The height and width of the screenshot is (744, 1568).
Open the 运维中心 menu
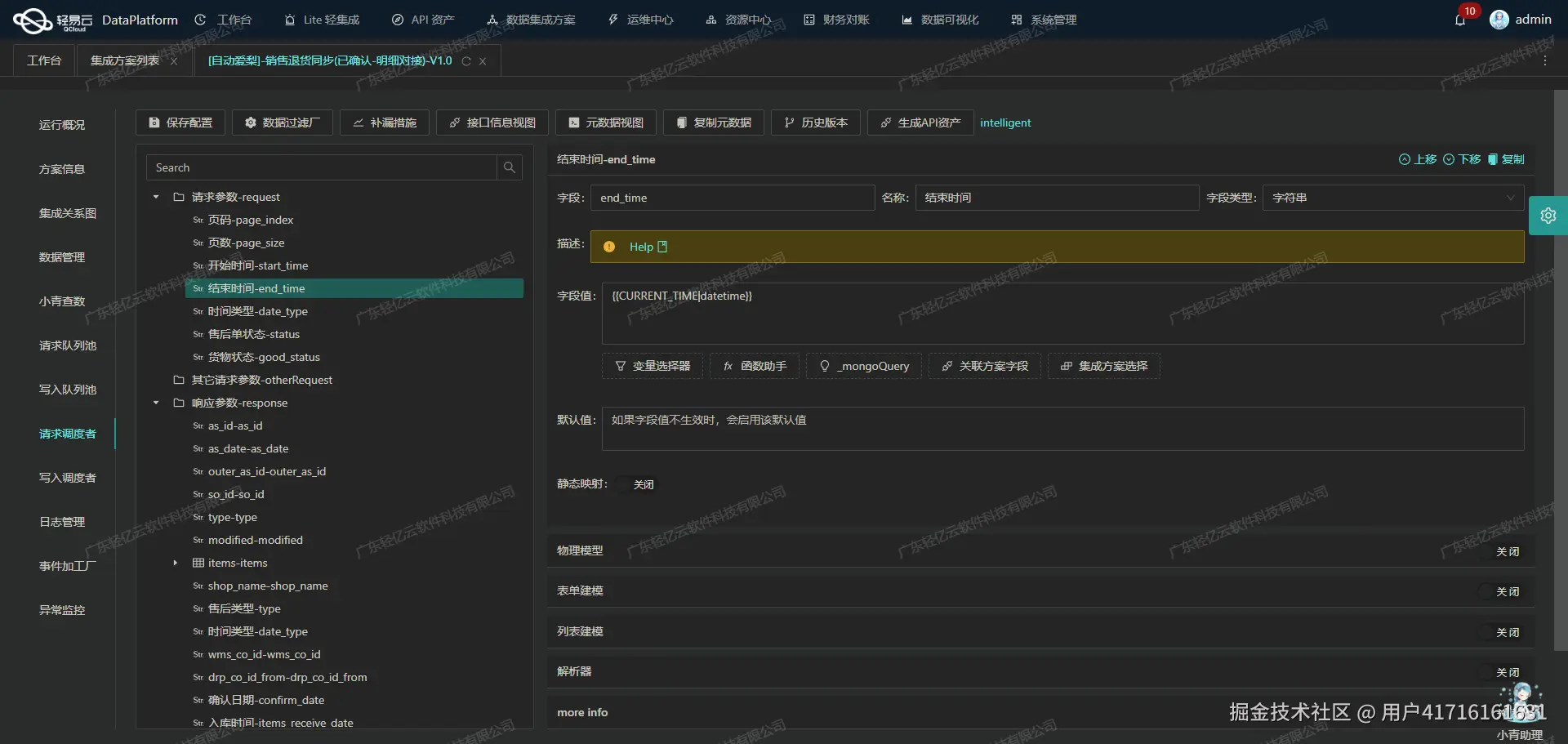click(640, 20)
